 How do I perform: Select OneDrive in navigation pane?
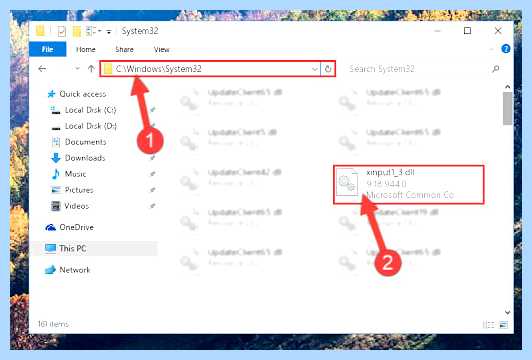(x=76, y=227)
